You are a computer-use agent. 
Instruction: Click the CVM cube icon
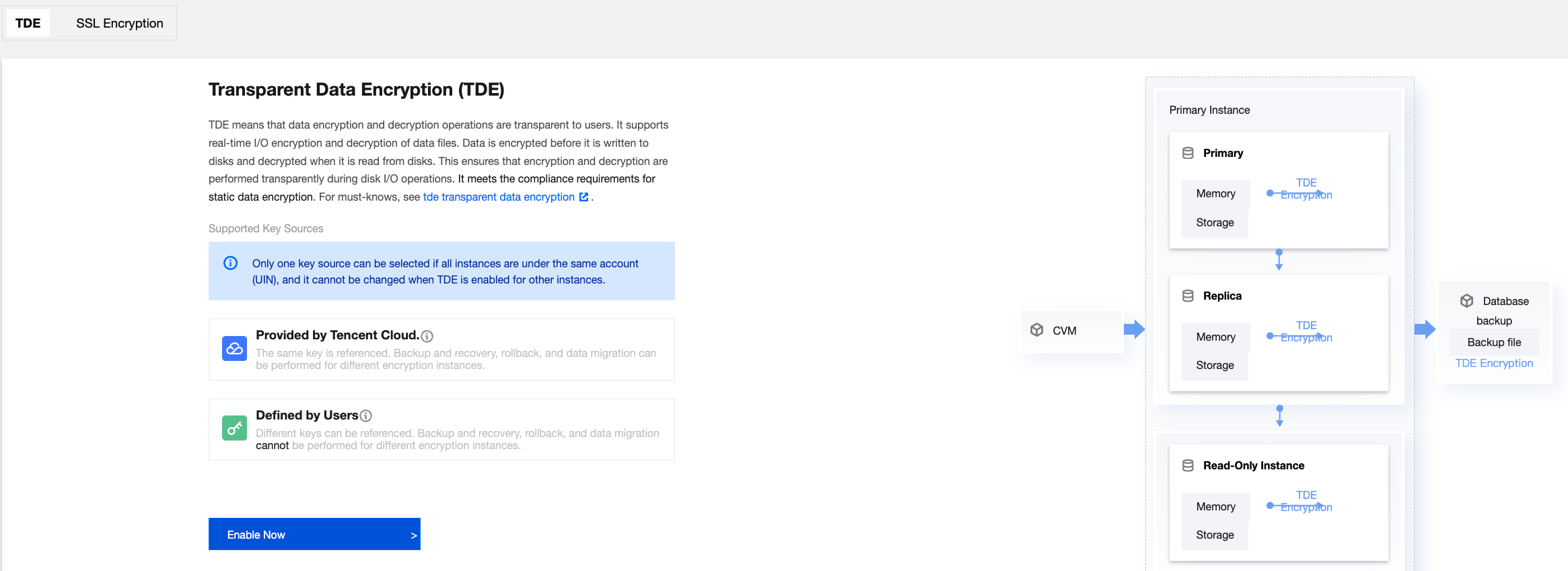(1036, 330)
